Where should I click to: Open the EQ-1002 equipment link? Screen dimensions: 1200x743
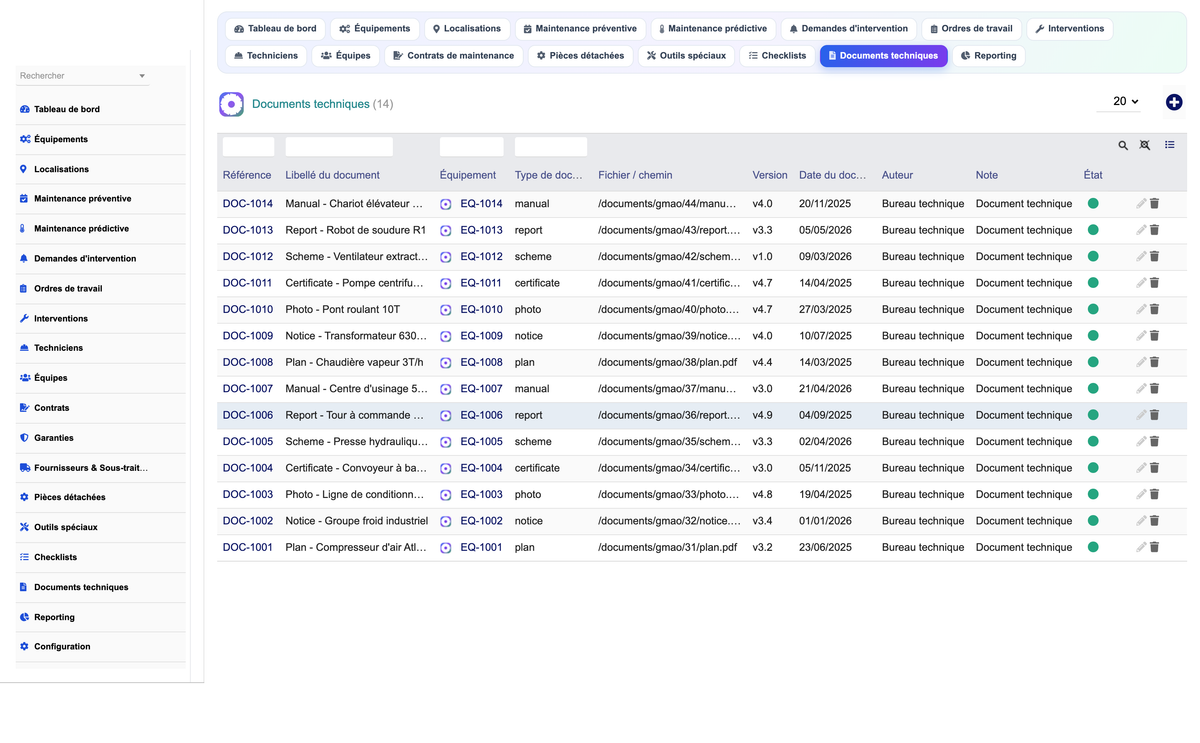click(x=481, y=521)
